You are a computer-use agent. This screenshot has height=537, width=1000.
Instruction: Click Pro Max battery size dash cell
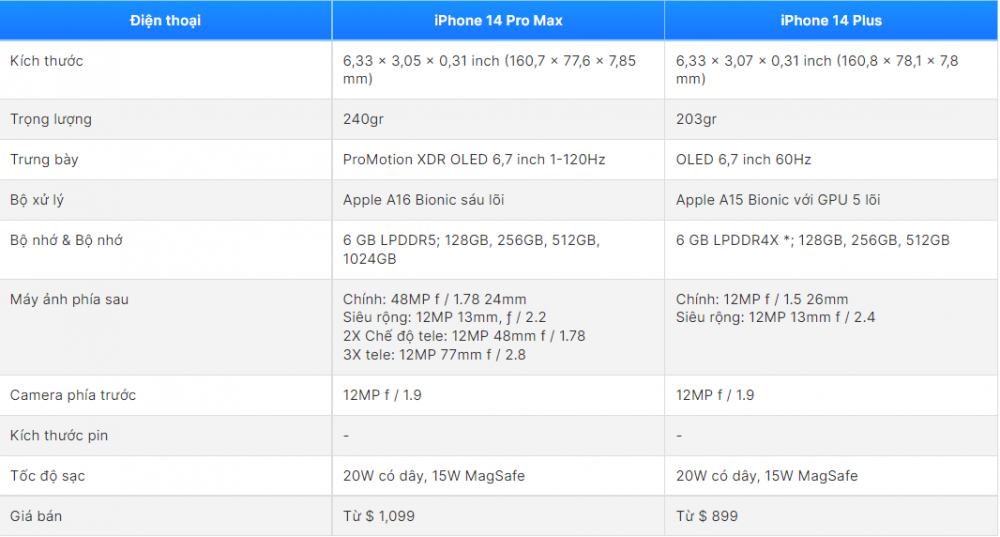pos(498,436)
